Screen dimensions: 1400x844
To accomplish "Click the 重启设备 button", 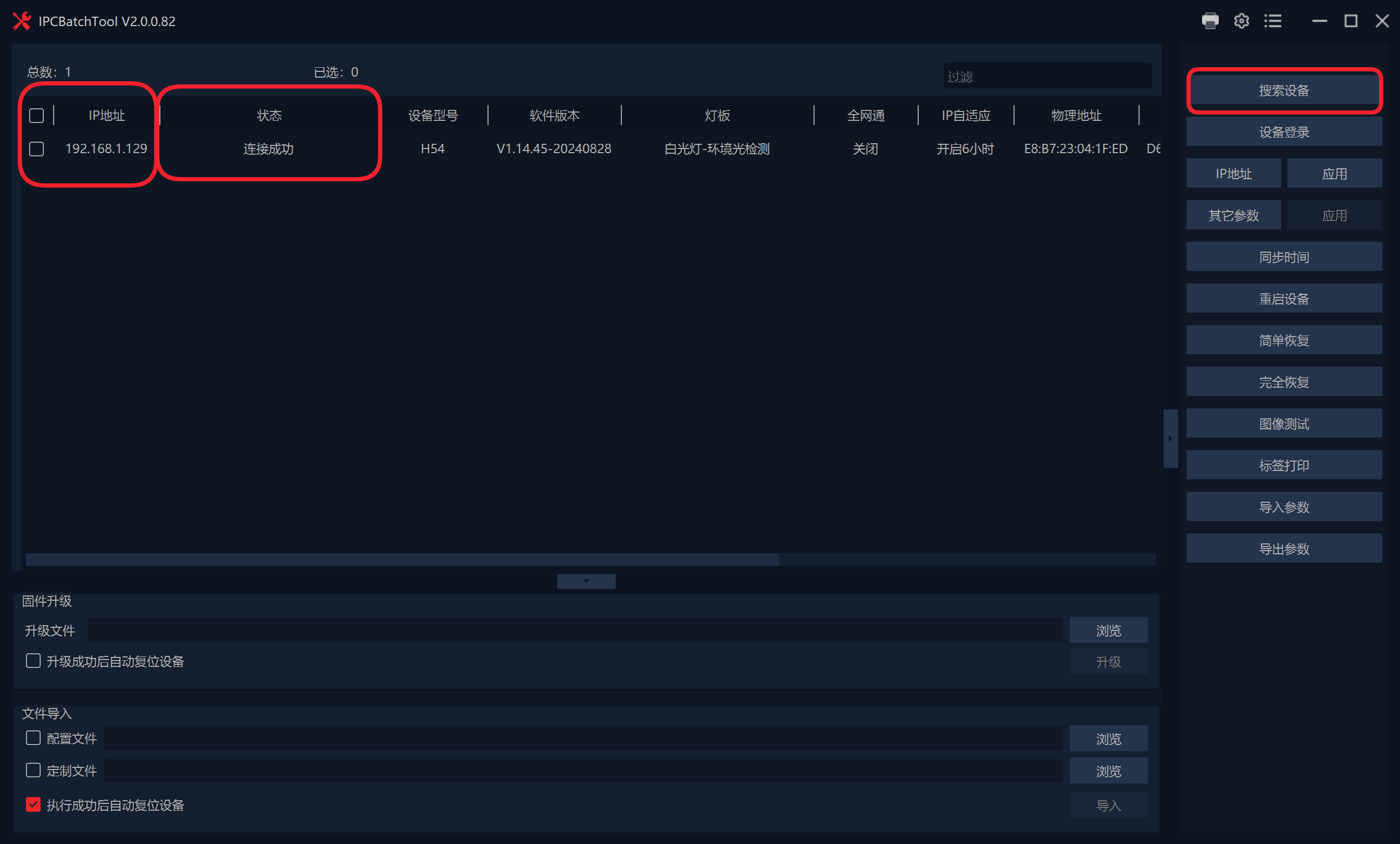I will coord(1283,299).
